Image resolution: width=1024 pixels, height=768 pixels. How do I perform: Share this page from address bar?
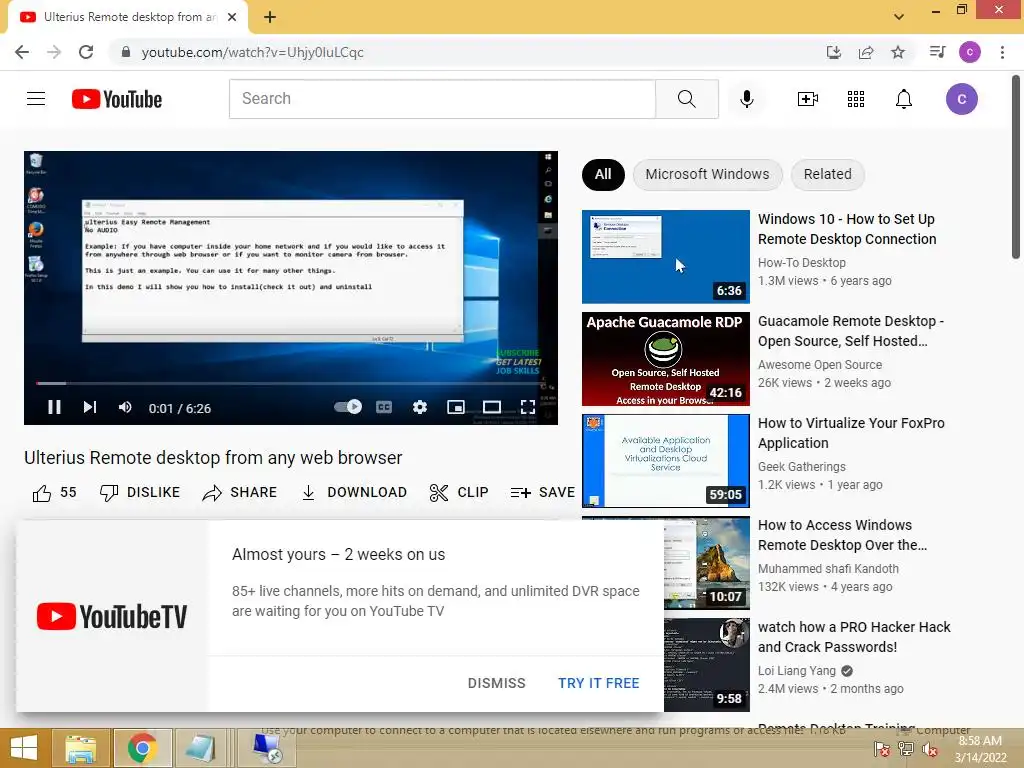[866, 52]
